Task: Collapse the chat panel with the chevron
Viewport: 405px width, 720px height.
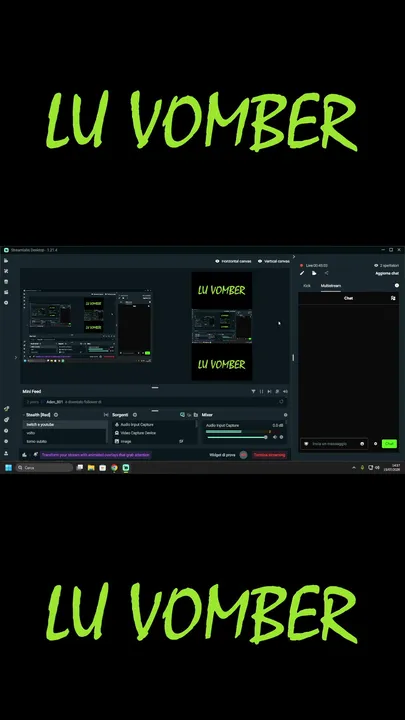Action: tap(294, 257)
